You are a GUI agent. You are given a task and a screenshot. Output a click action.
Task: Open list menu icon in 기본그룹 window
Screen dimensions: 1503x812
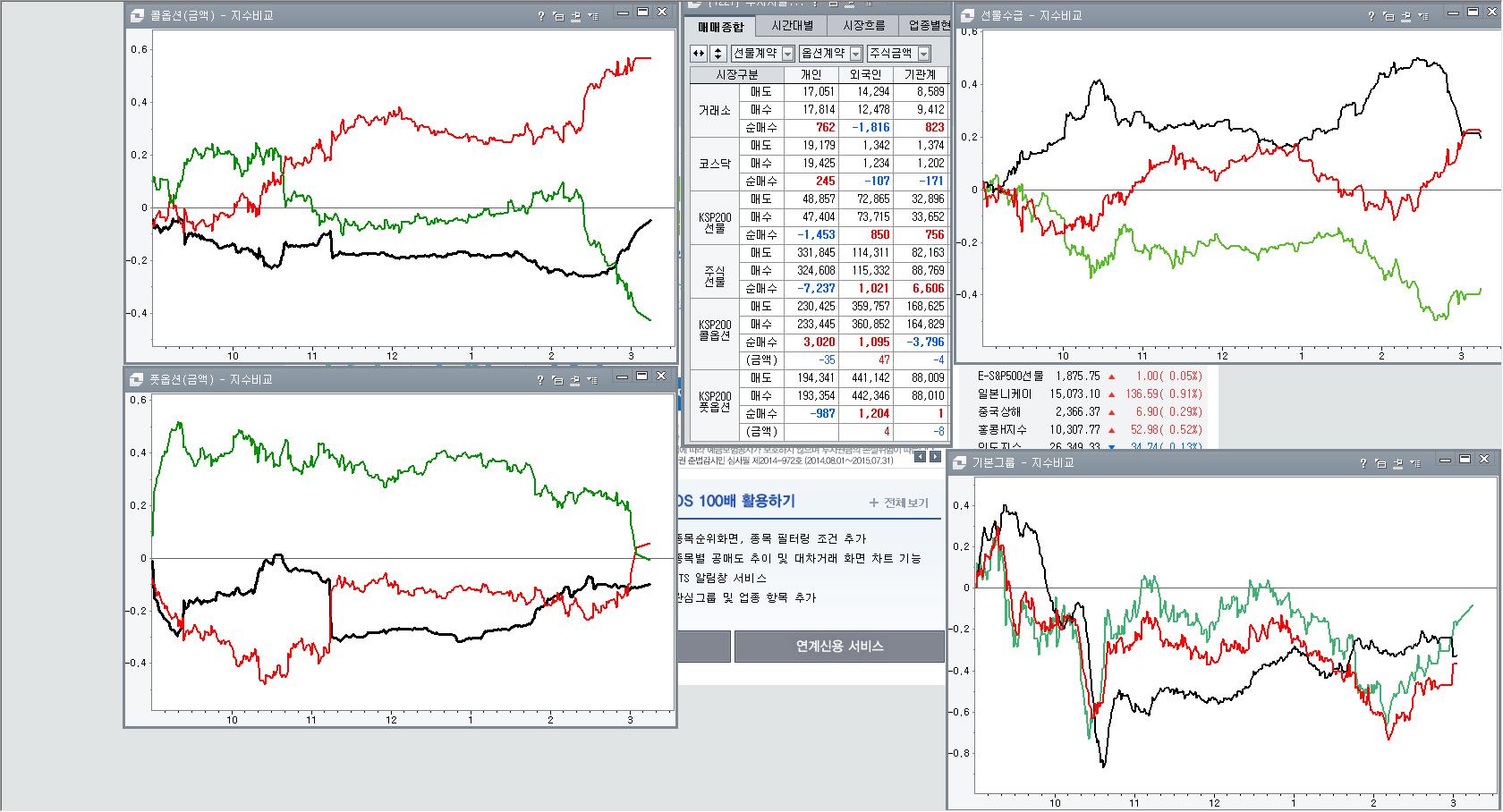pyautogui.click(x=1415, y=462)
